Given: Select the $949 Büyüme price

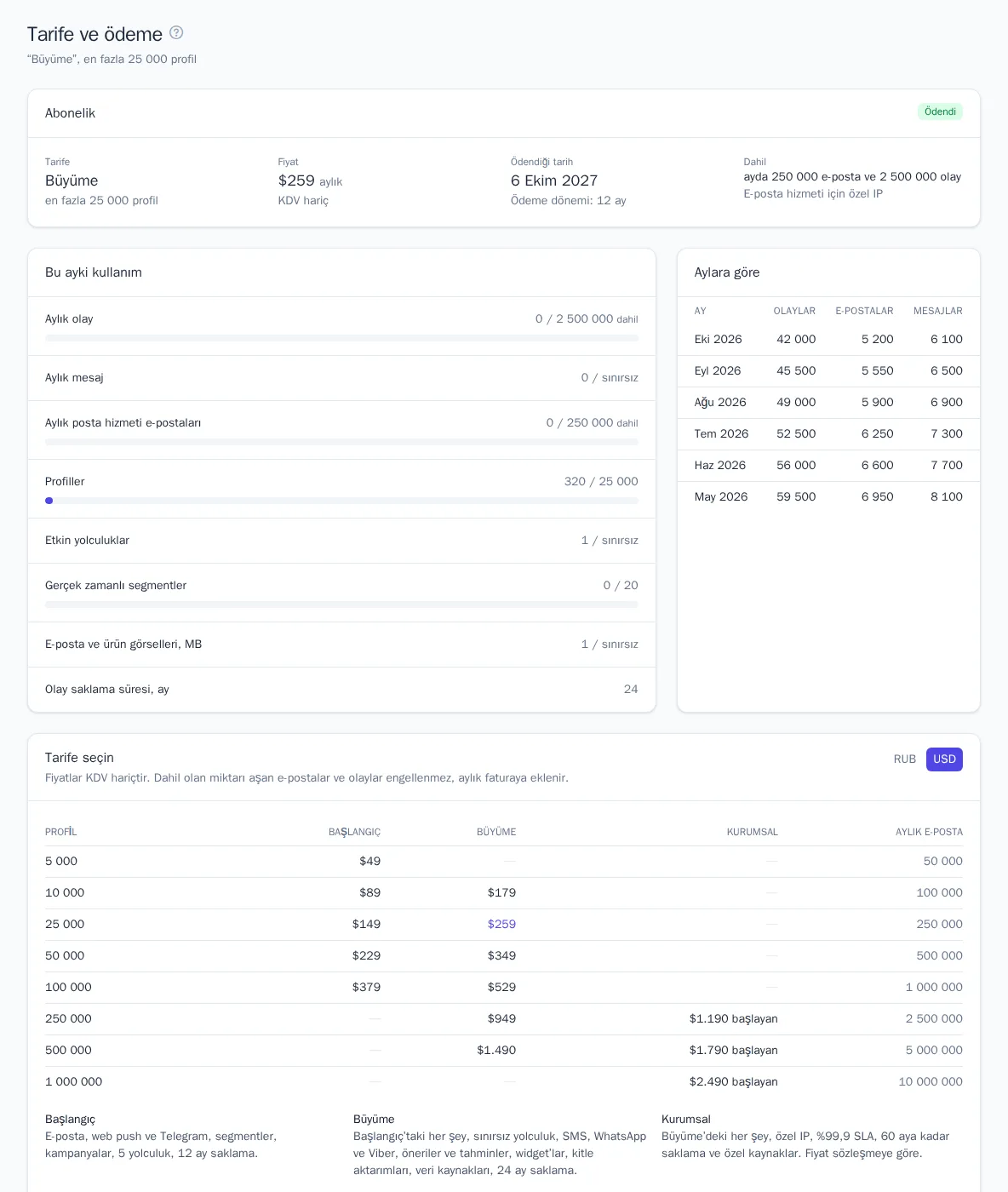Looking at the screenshot, I should pos(501,1019).
